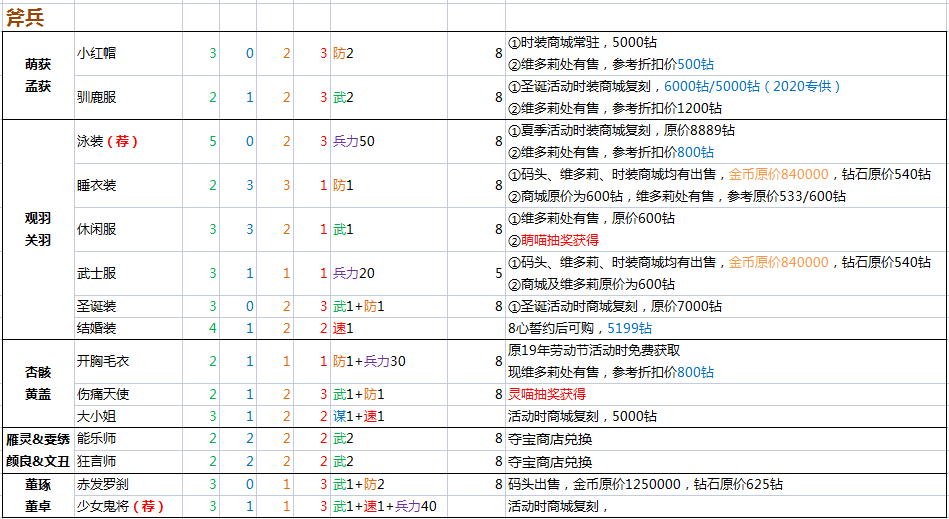This screenshot has width=949, height=519.
Task: Click the 小红帽 costume name cell
Action: coord(128,53)
